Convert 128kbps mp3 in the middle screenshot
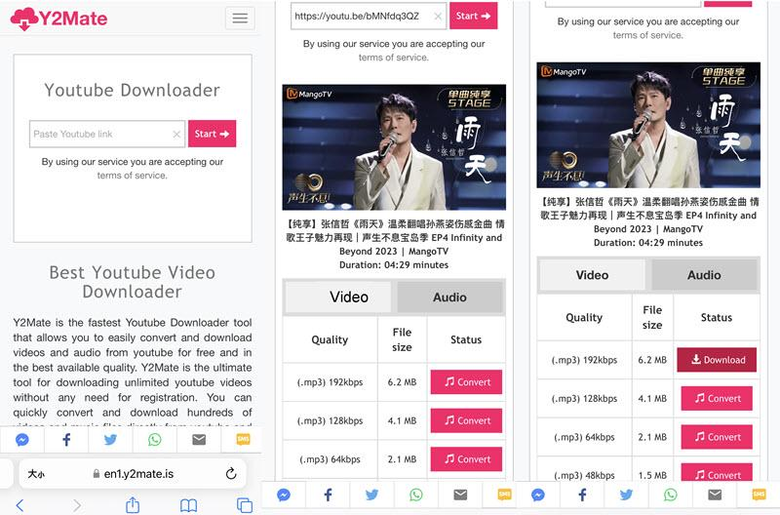The width and height of the screenshot is (780, 515). (x=467, y=421)
